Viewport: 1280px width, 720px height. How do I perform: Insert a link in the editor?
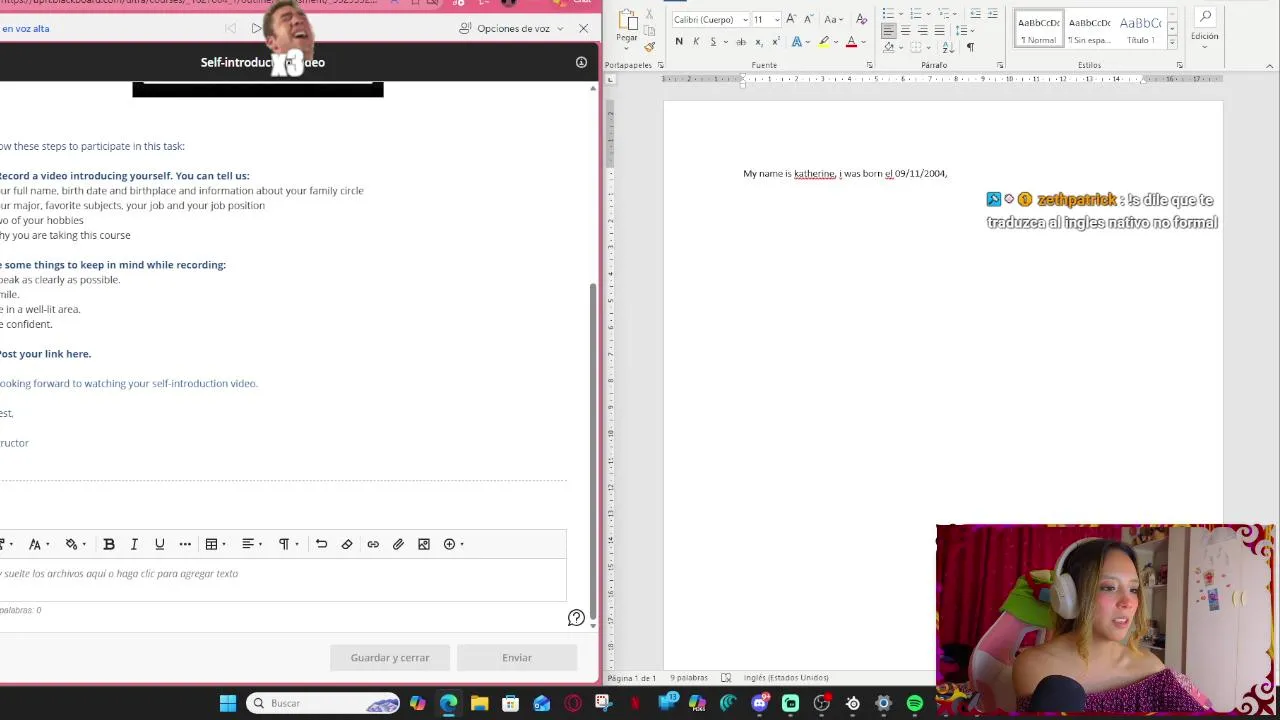(373, 544)
